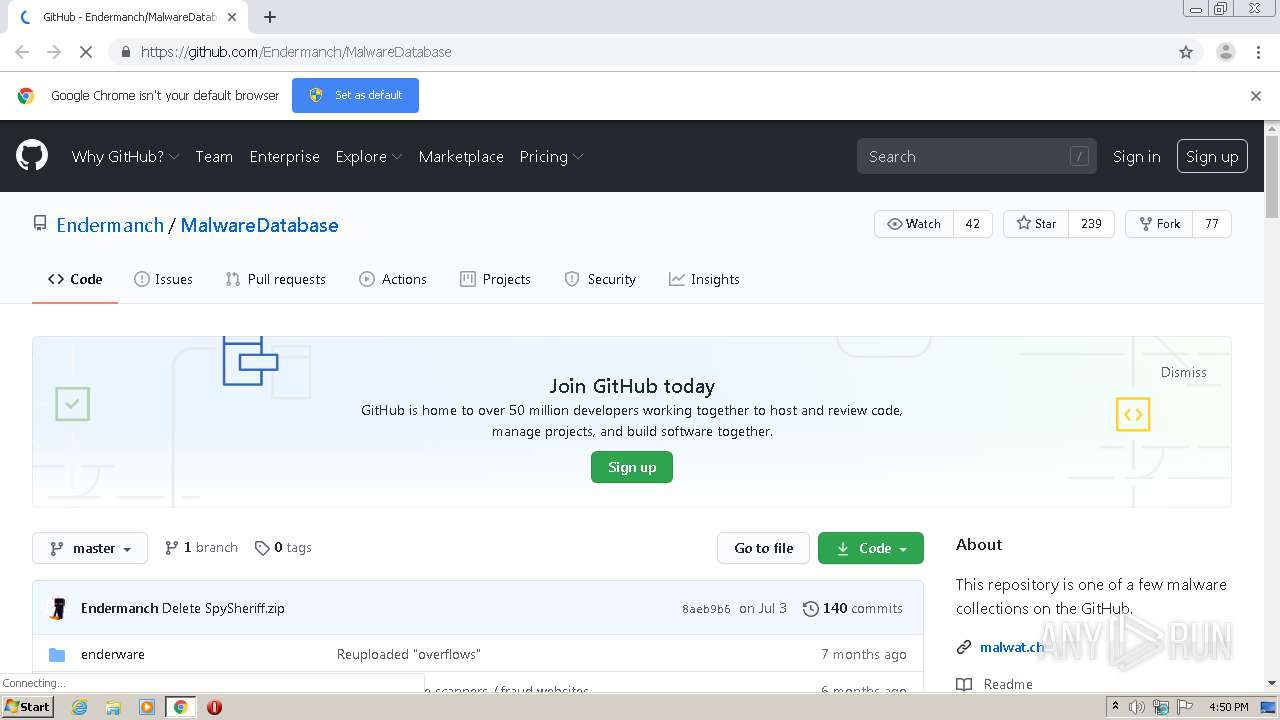The image size is (1280, 720).
Task: View the 140 commits history
Action: coord(853,608)
